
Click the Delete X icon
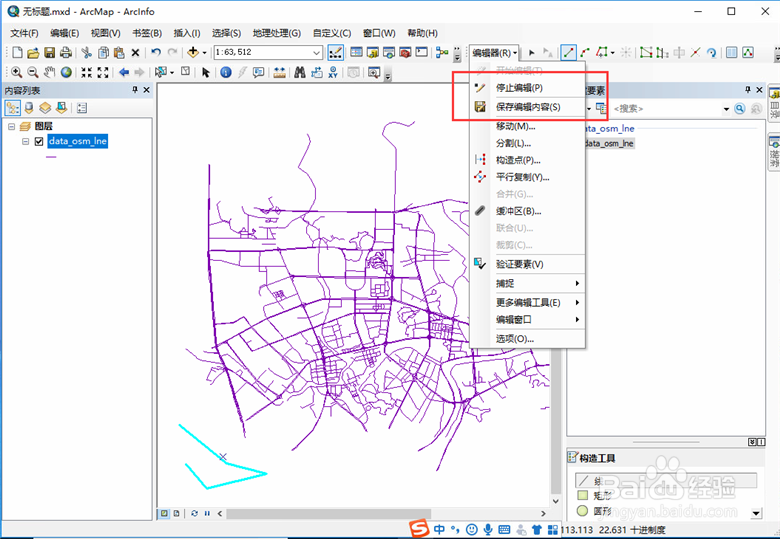pos(135,52)
